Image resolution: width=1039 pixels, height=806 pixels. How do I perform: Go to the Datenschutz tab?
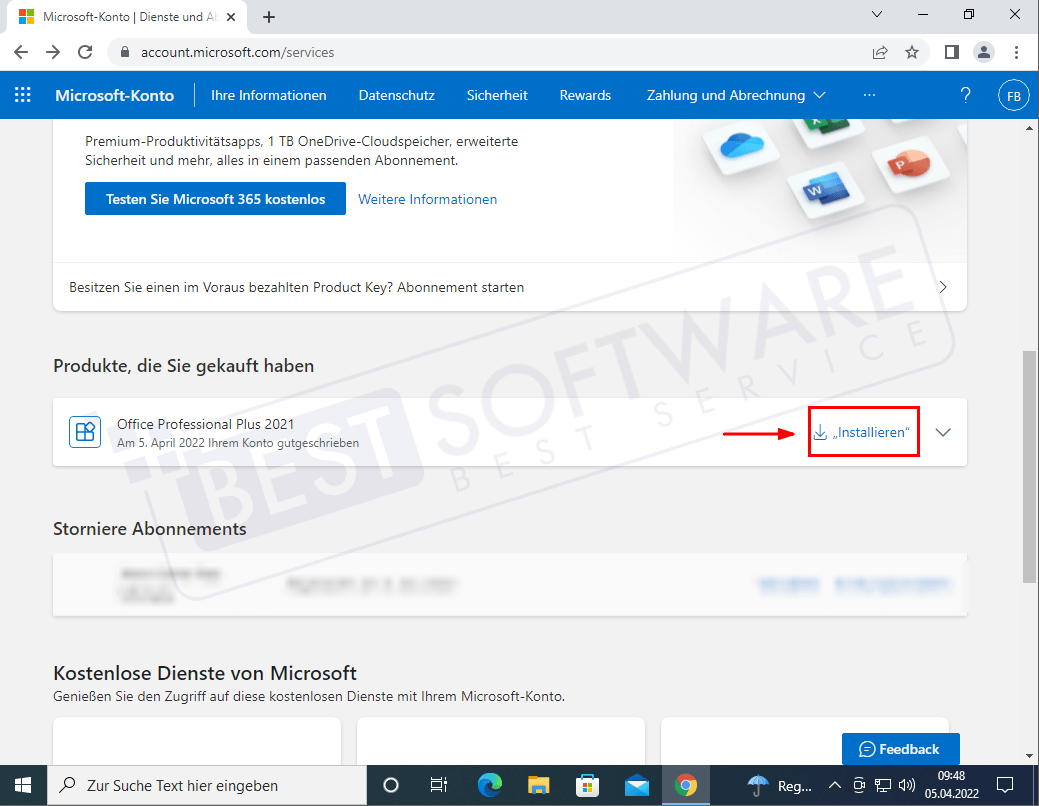coord(396,95)
